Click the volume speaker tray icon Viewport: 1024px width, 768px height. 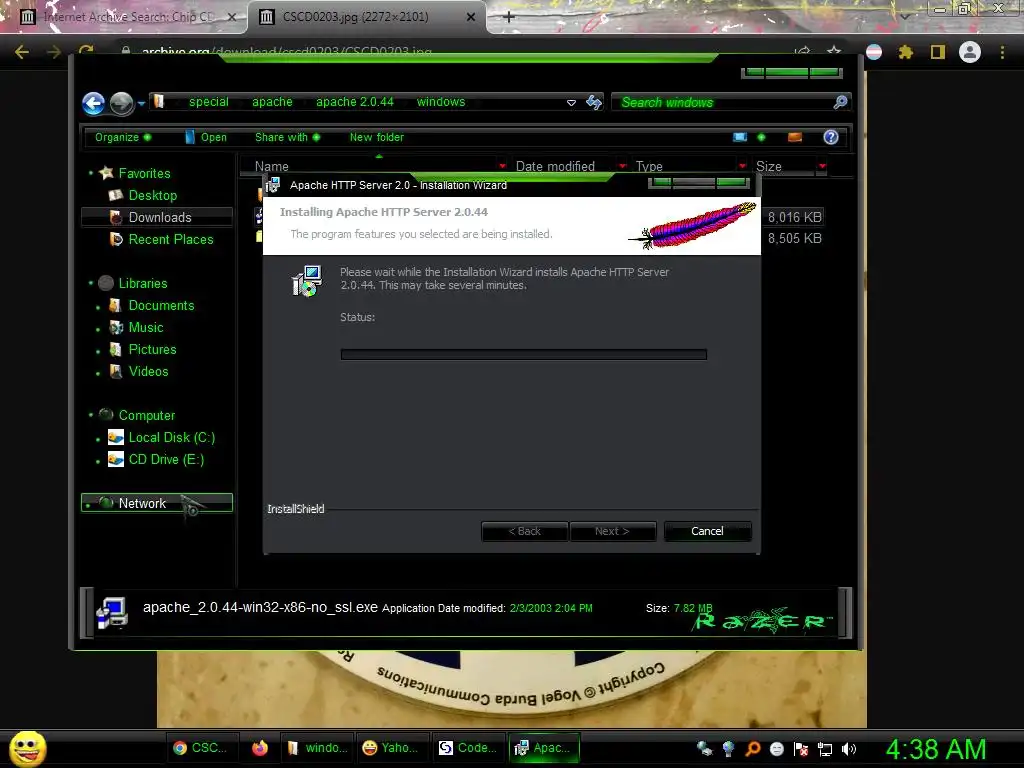pos(848,749)
